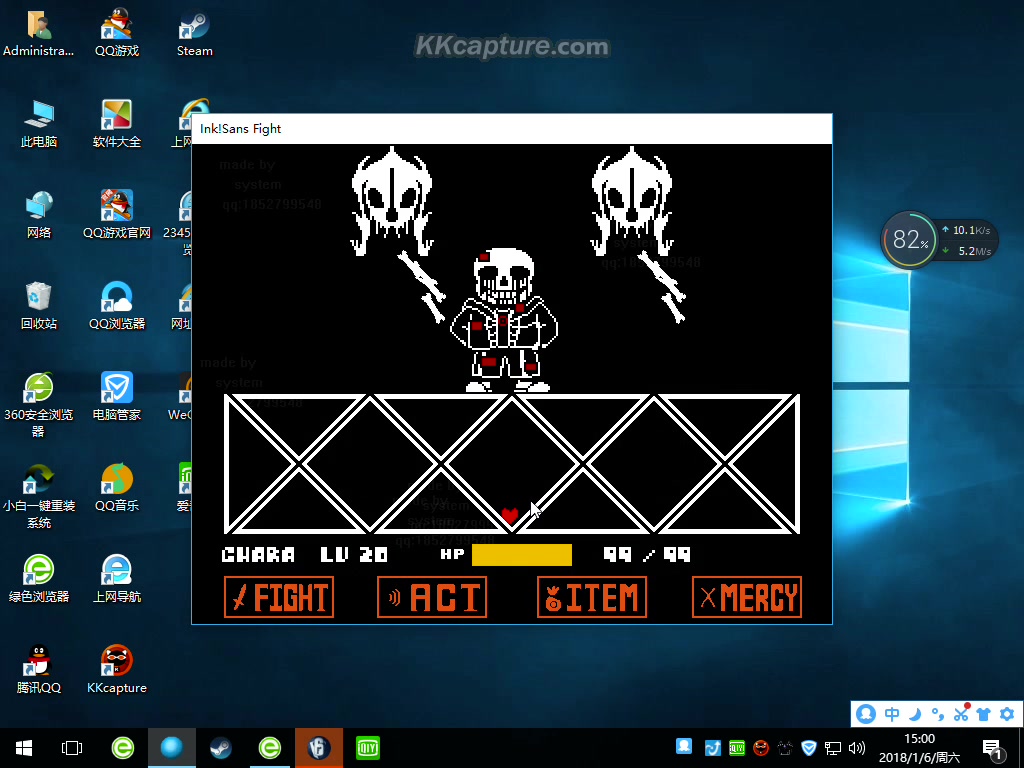Launch 360安全浏览器 desktop shortcut
This screenshot has height=768, width=1024.
pos(39,404)
